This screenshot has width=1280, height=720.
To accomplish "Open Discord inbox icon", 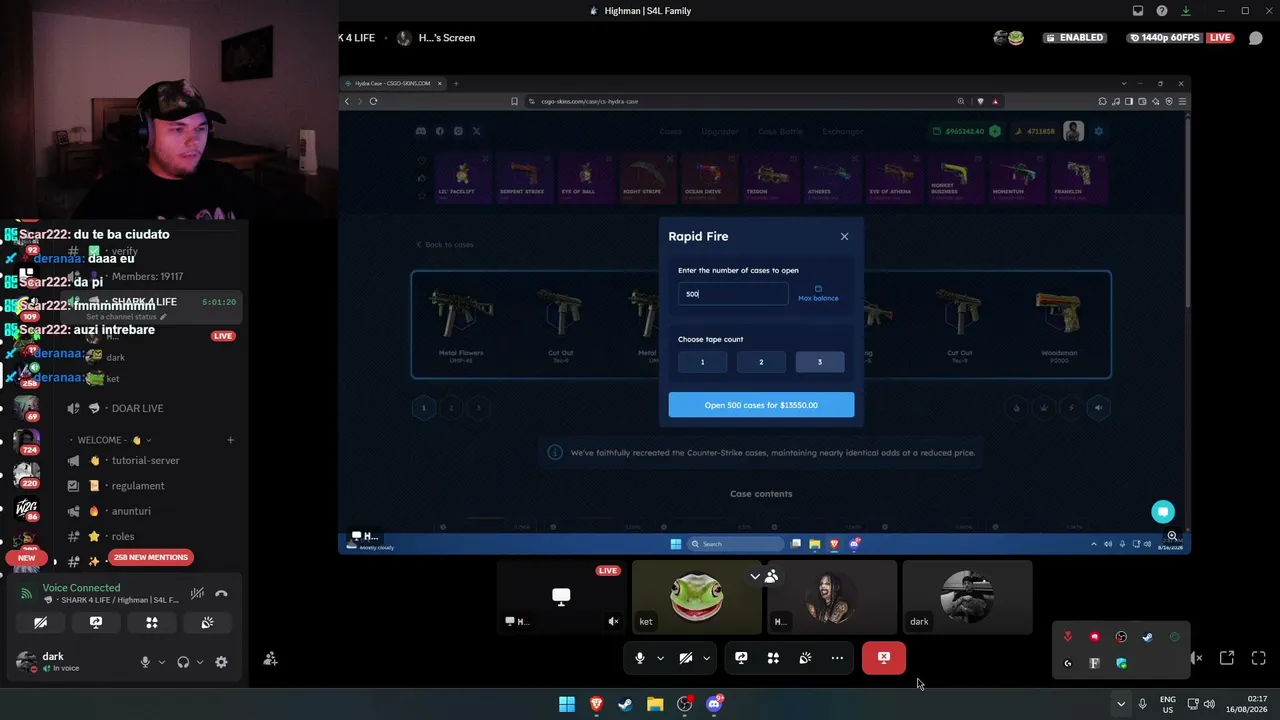I will tap(1138, 11).
